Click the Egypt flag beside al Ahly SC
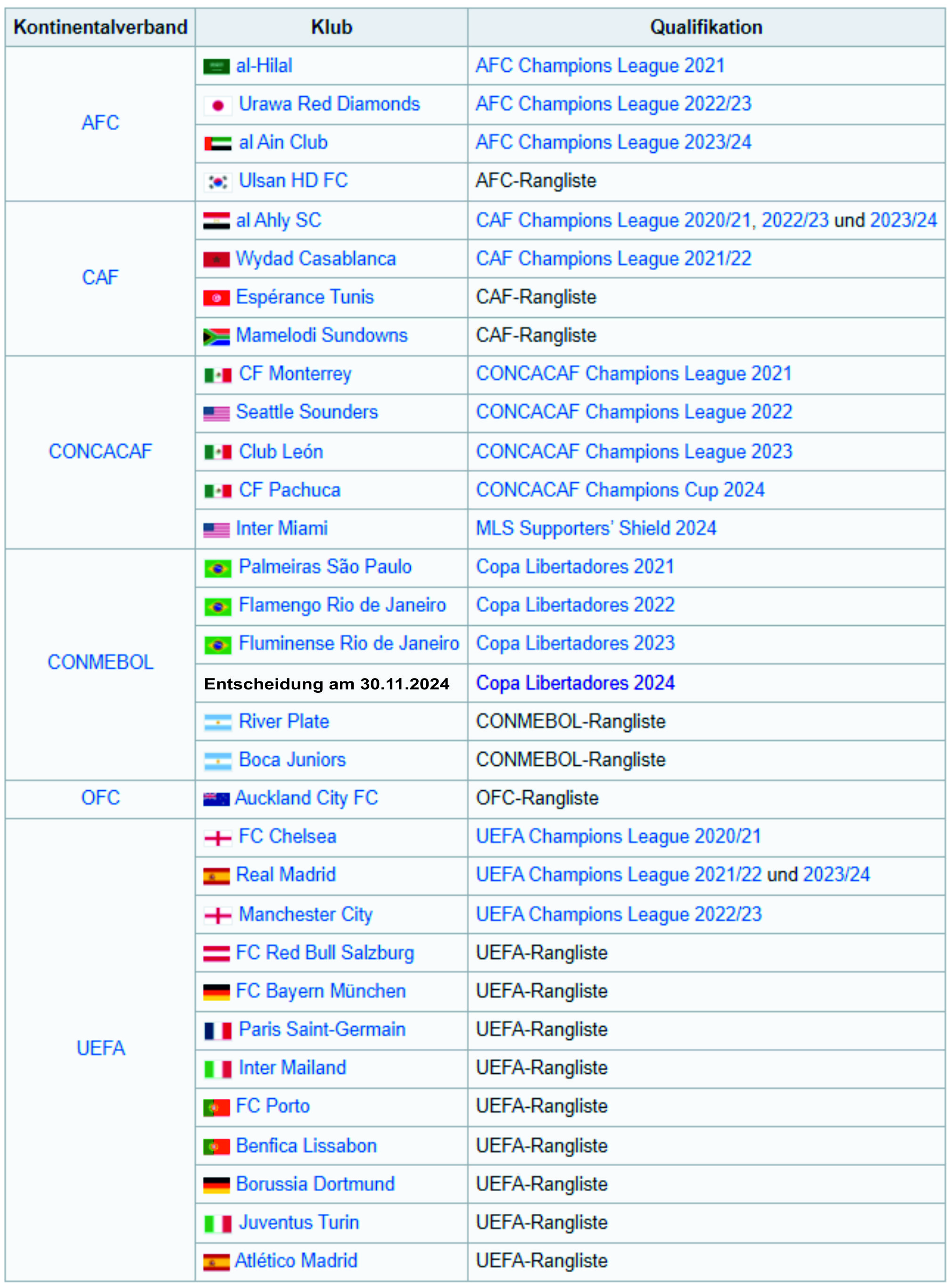952x1285 pixels. pos(217,221)
